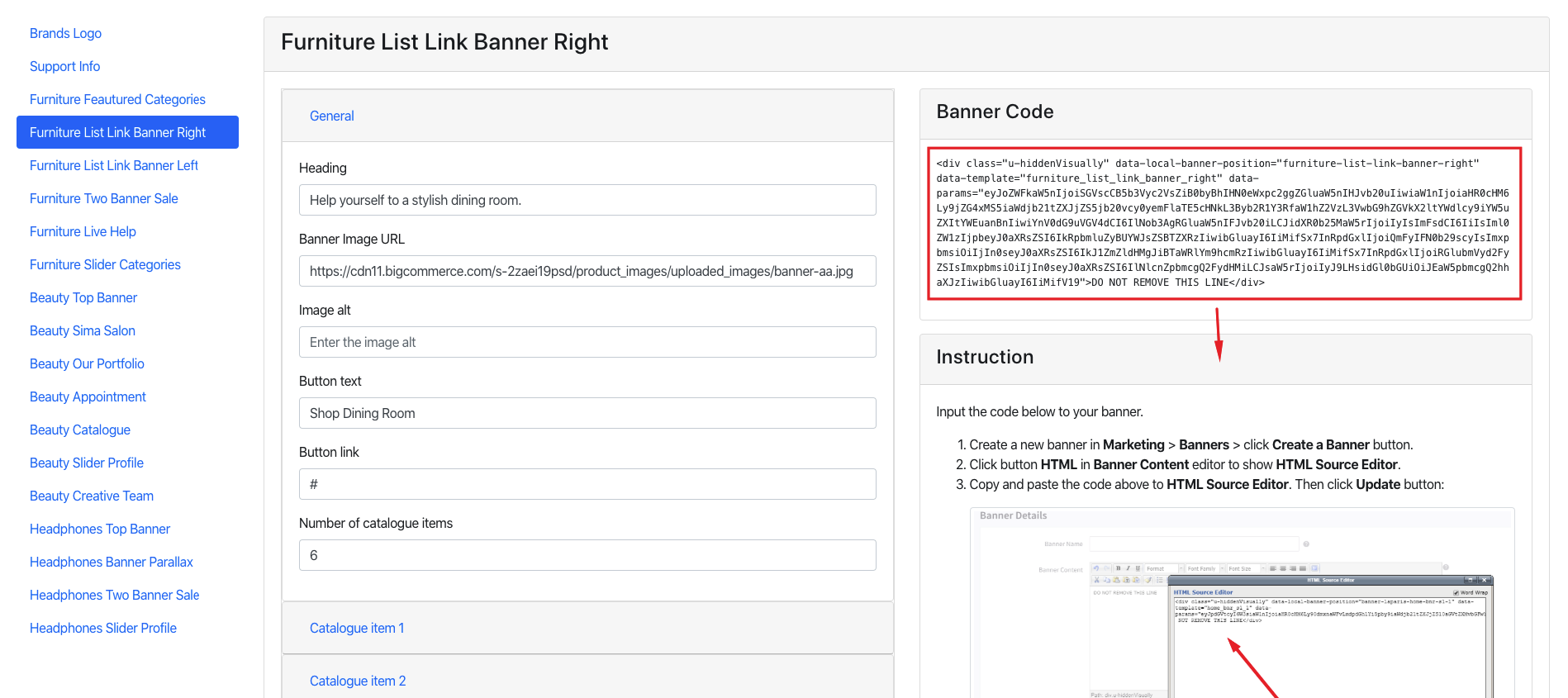
Task: Go to Beauty Top Banner
Action: click(83, 297)
